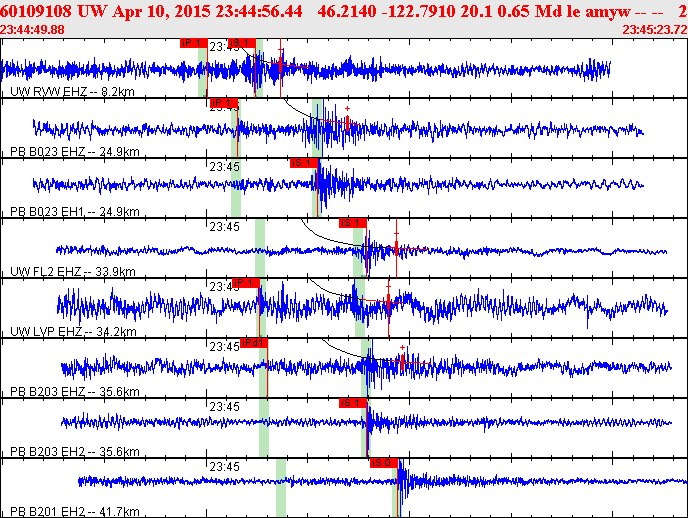Click station label PB B023 EH1 -- 24.9km
Screen dimensions: 688x518
75,212
